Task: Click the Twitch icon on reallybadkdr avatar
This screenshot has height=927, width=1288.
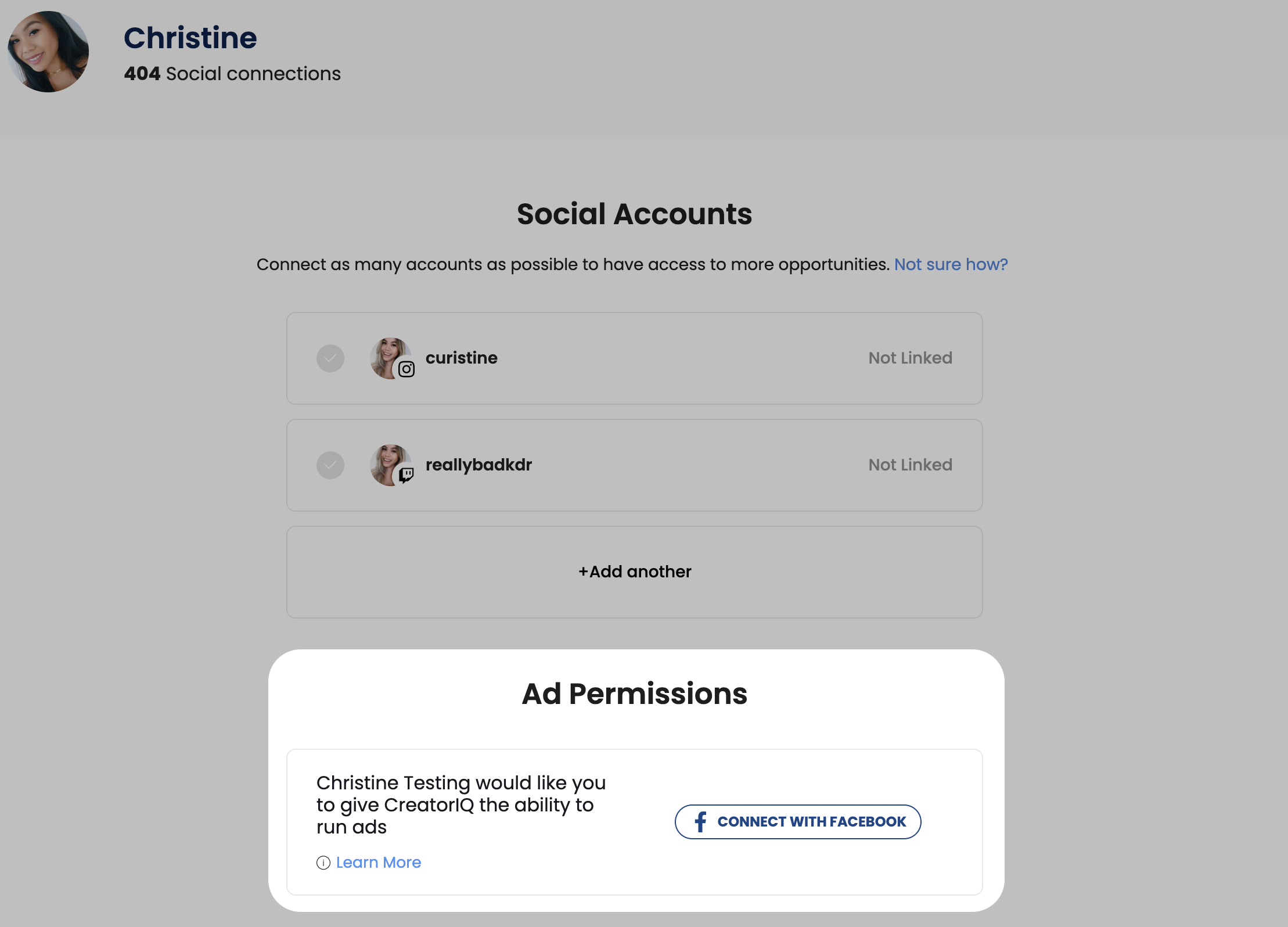Action: (406, 475)
